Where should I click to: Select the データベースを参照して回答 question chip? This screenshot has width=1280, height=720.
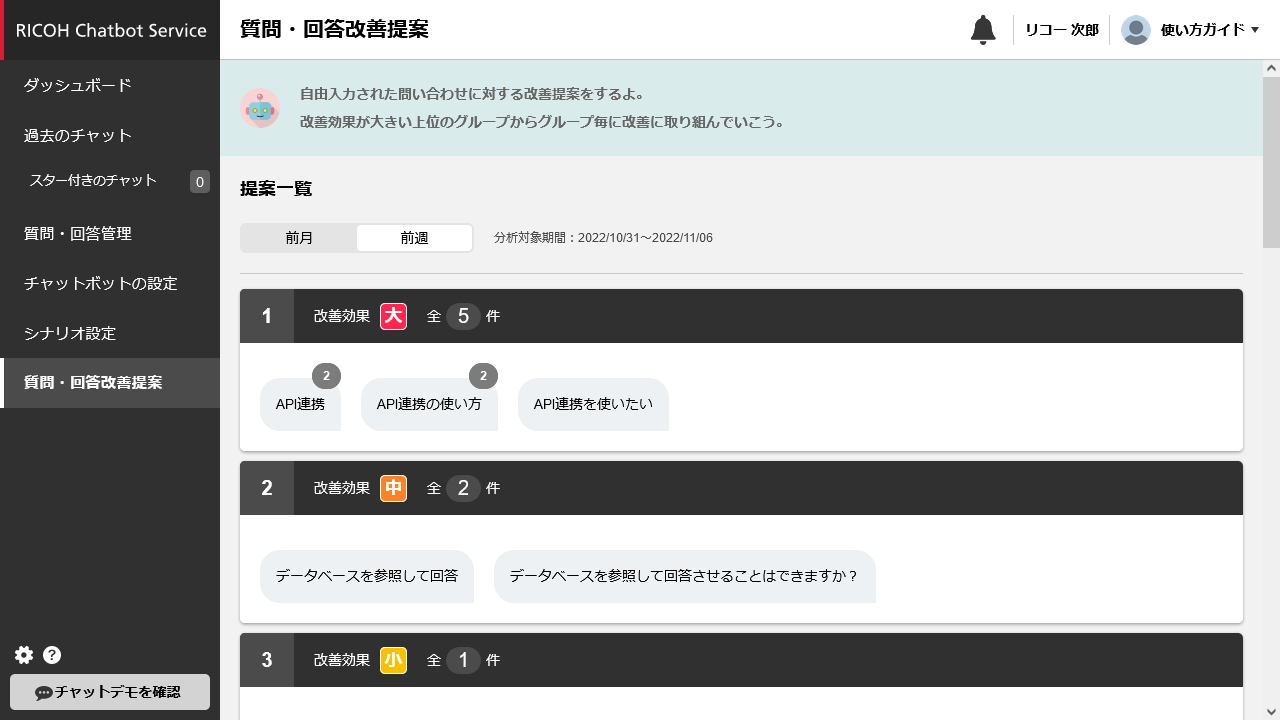coord(367,576)
